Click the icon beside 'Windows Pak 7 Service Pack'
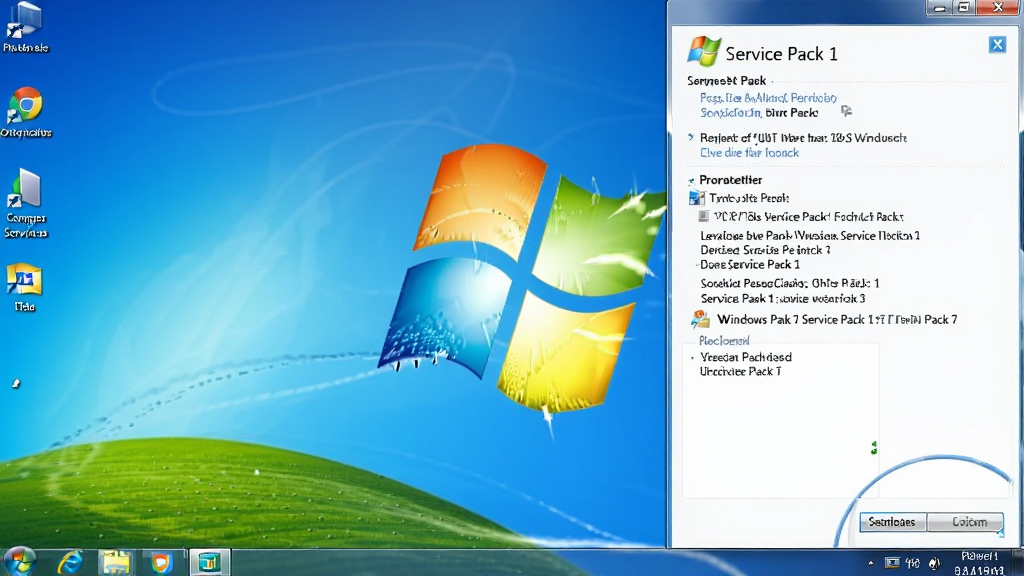 [701, 319]
